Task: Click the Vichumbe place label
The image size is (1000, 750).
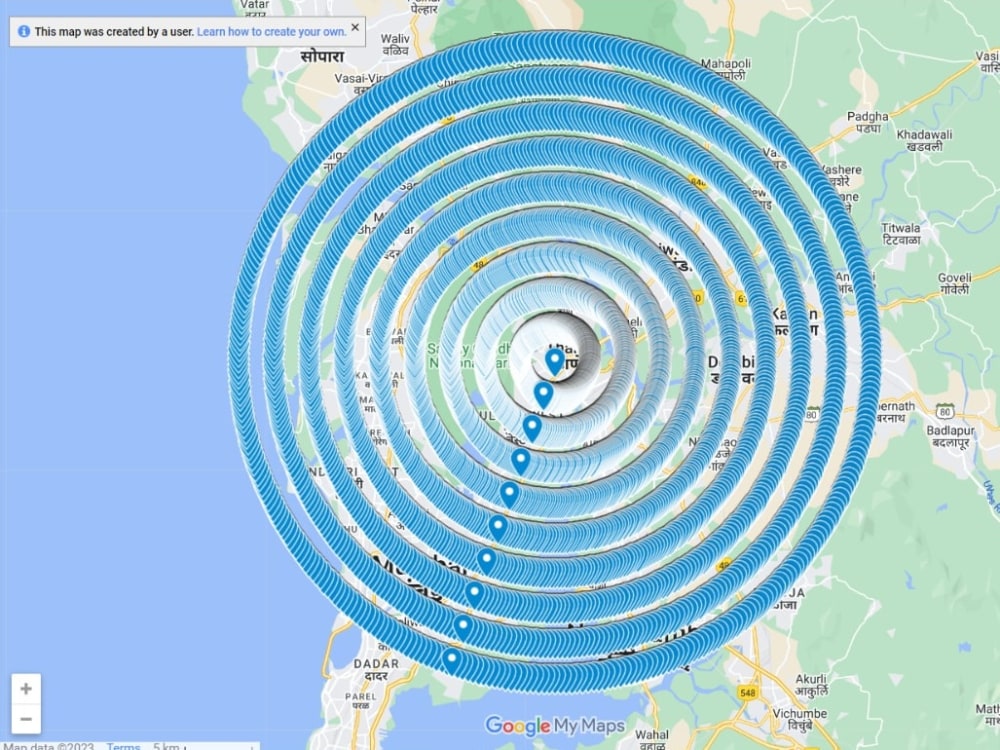Action: pyautogui.click(x=800, y=719)
